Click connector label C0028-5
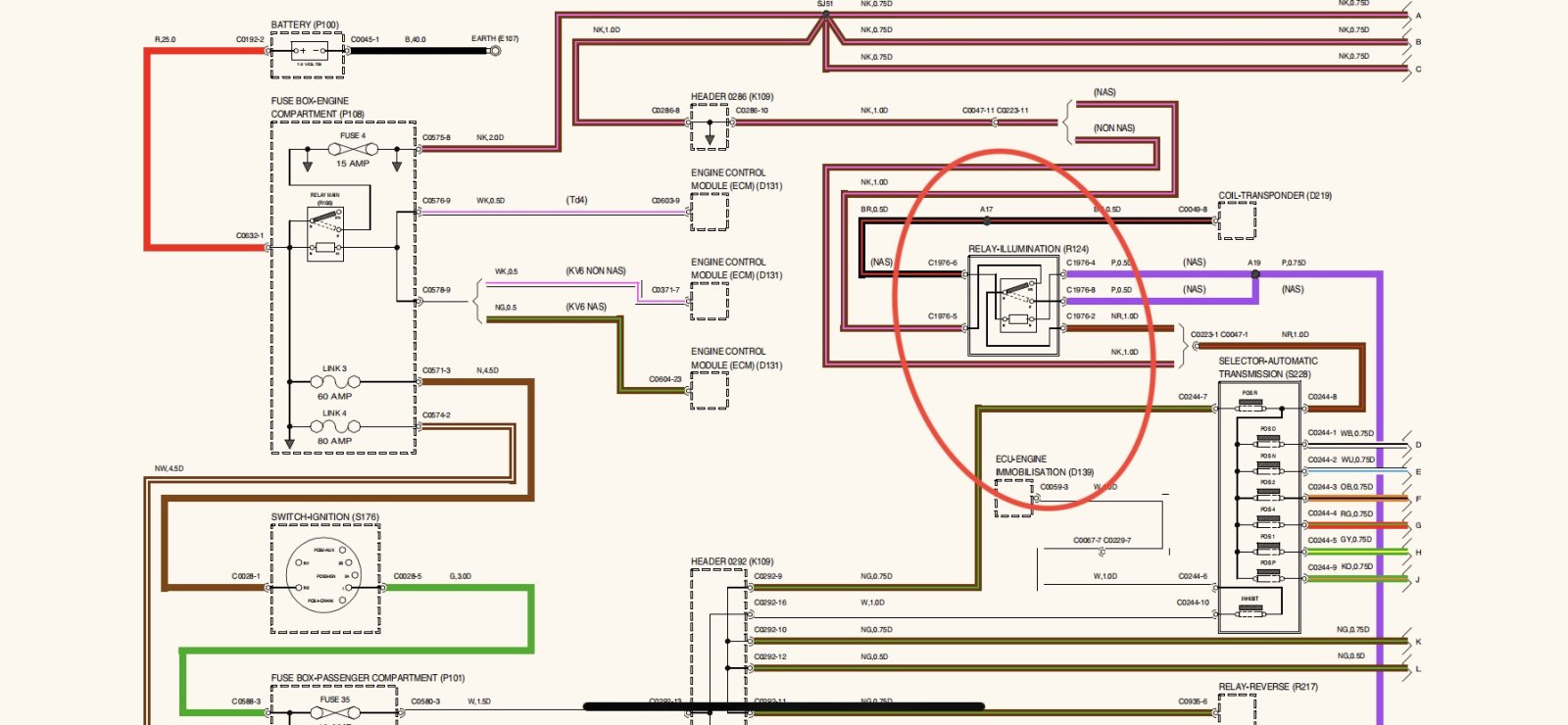 coord(407,576)
